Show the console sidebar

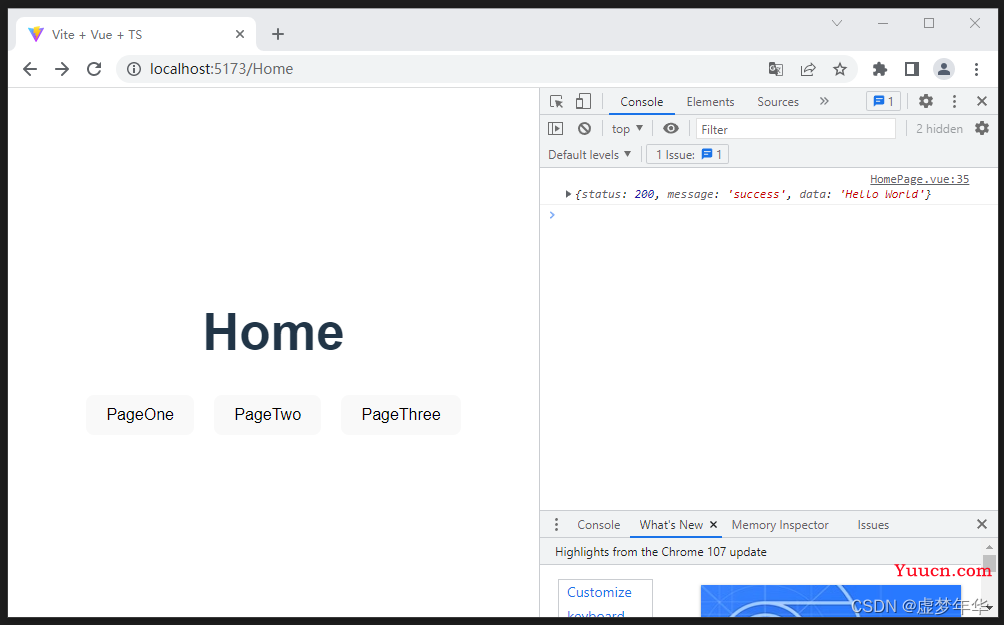(x=555, y=129)
